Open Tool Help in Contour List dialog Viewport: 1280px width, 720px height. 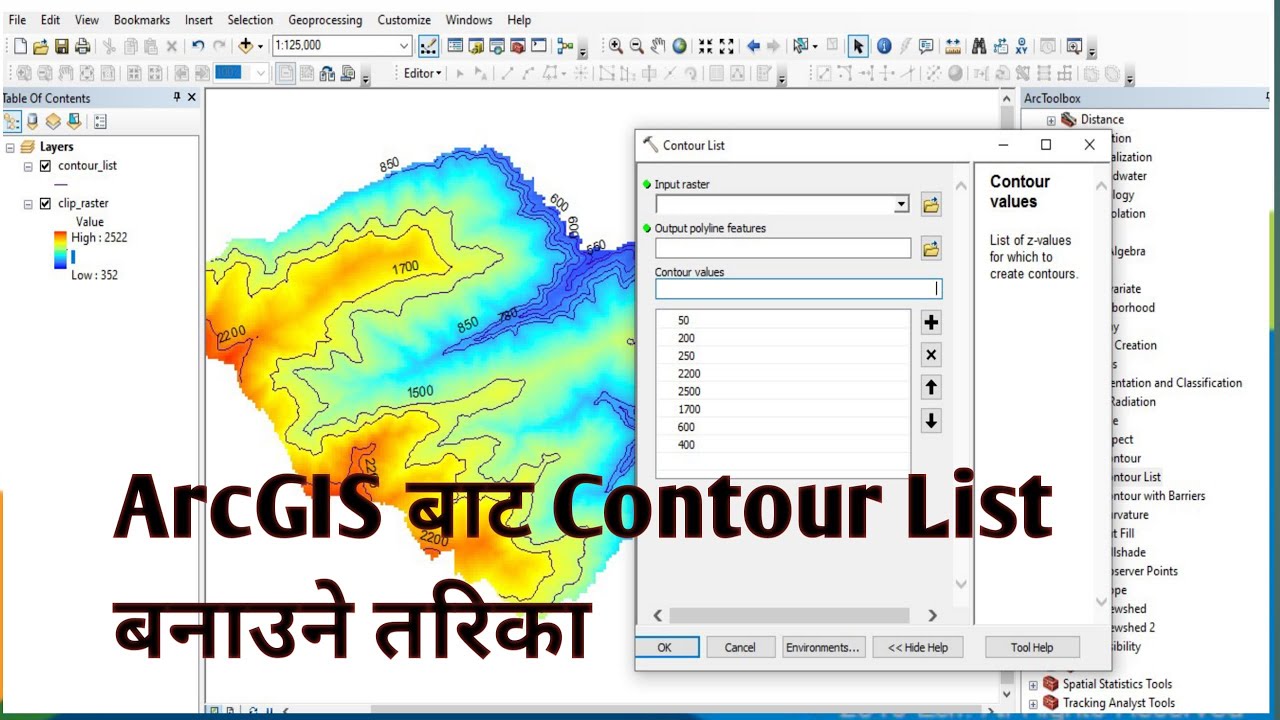click(1032, 647)
